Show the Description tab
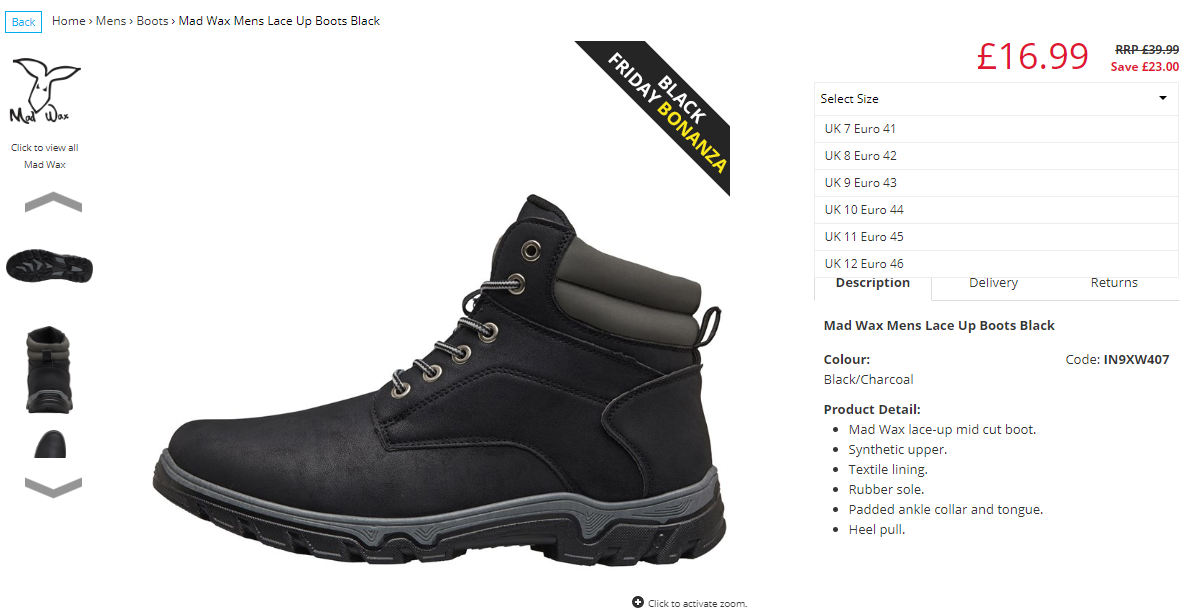 [x=873, y=283]
